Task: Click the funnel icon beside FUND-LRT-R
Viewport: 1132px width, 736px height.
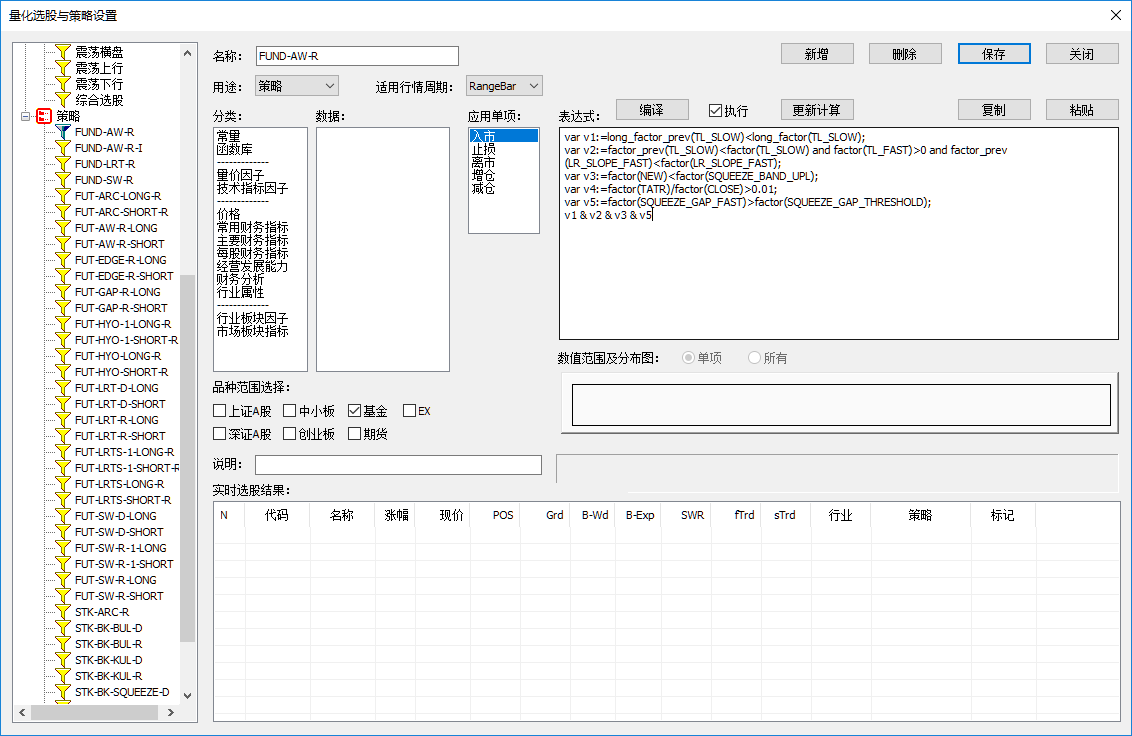Action: click(x=64, y=164)
